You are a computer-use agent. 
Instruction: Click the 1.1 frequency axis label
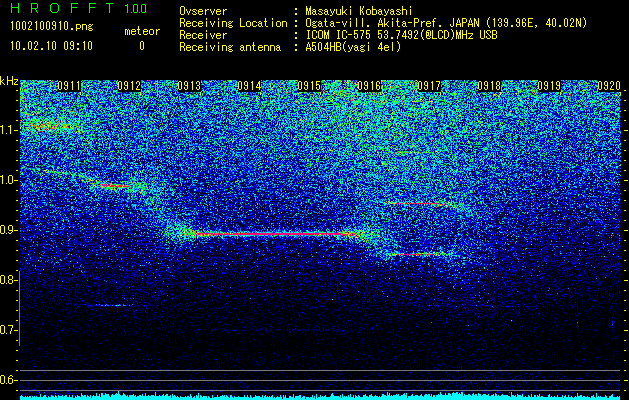tap(8, 130)
